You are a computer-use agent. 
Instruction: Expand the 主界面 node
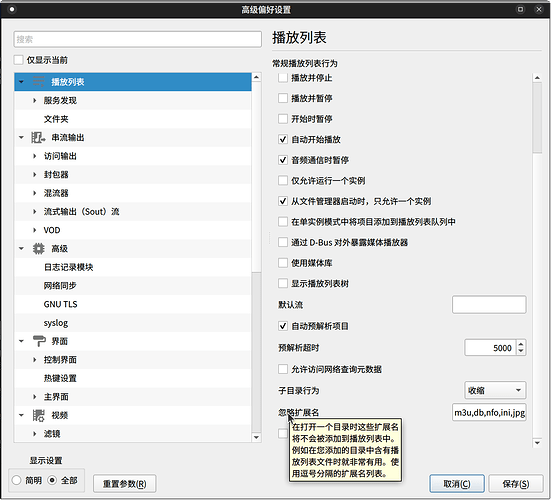pyautogui.click(x=34, y=397)
